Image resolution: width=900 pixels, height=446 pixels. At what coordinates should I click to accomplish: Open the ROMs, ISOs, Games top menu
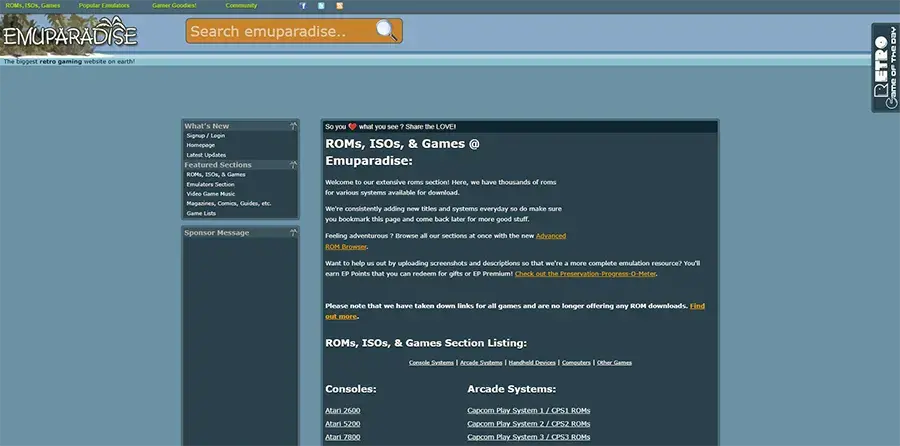click(32, 6)
